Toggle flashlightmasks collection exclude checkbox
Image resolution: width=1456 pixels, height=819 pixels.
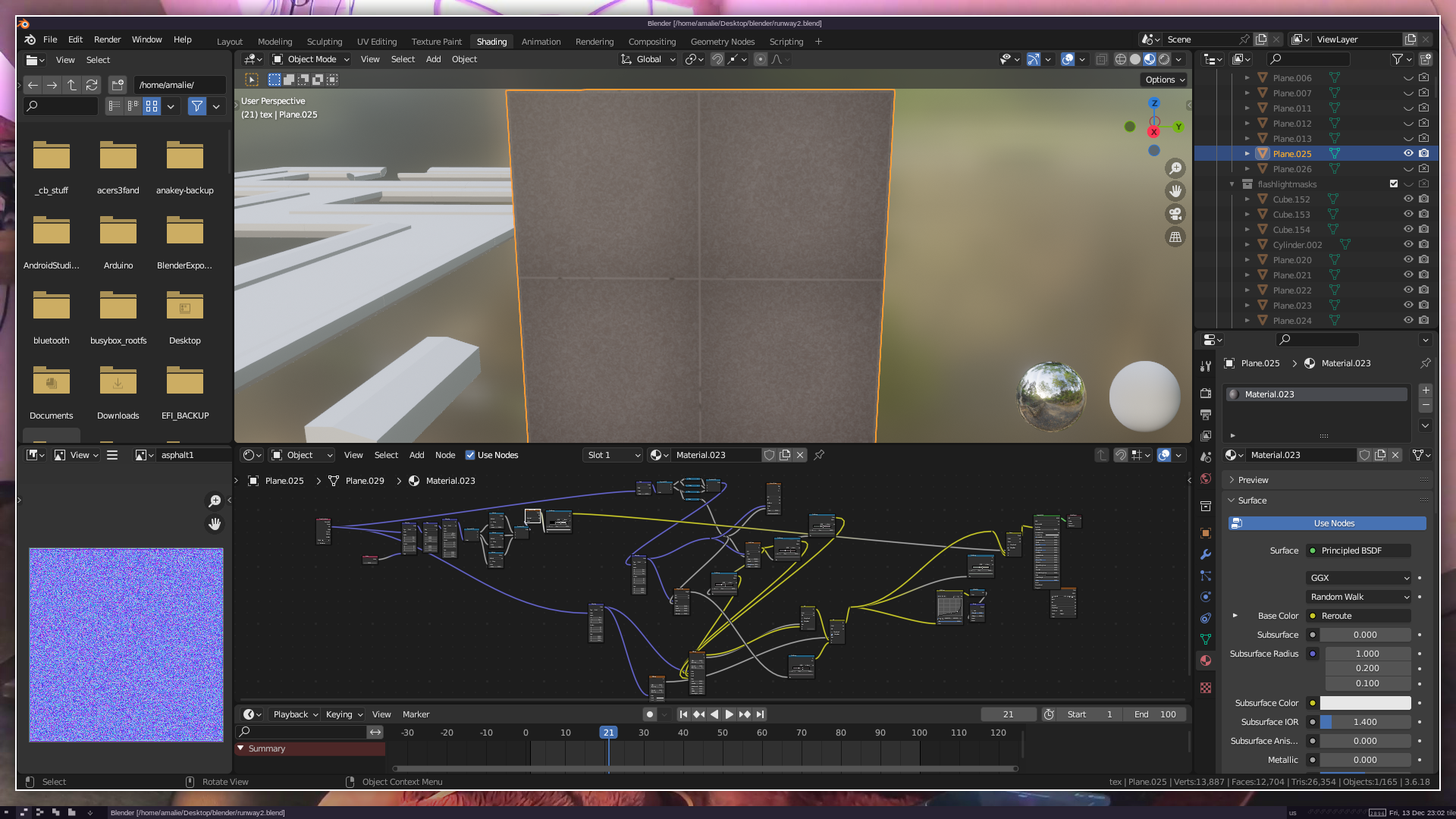tap(1394, 184)
